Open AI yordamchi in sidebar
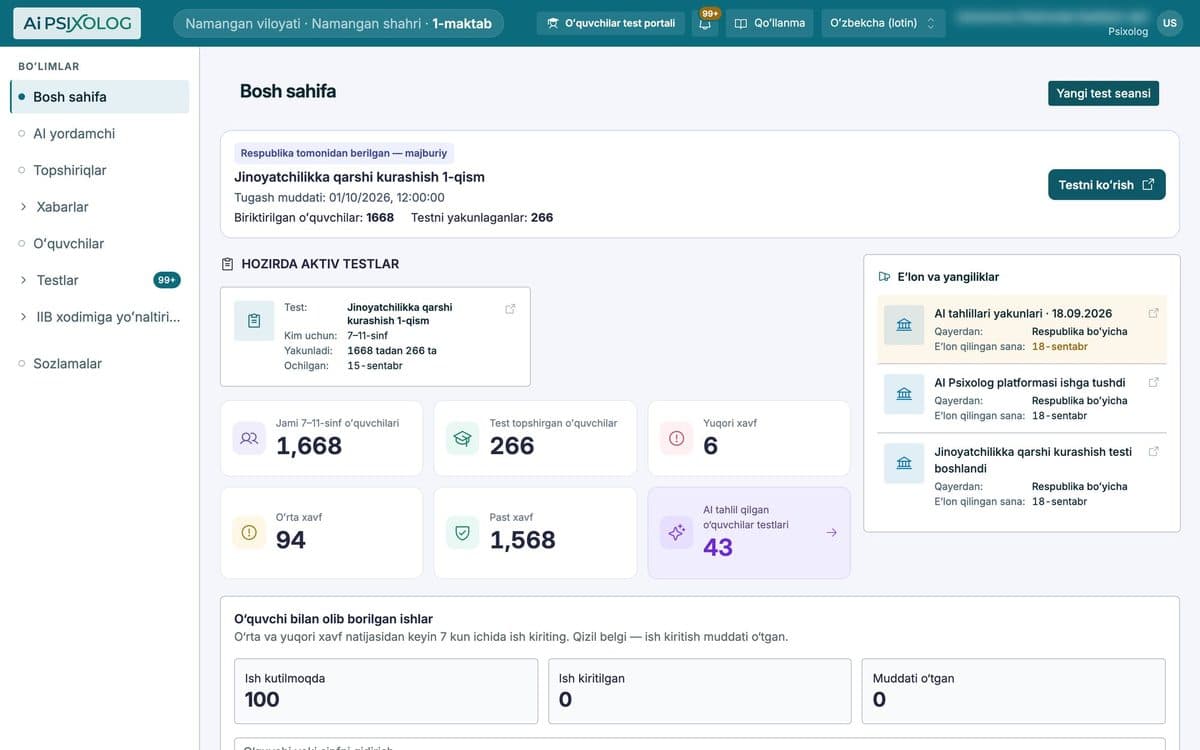Image resolution: width=1200 pixels, height=750 pixels. (99, 133)
